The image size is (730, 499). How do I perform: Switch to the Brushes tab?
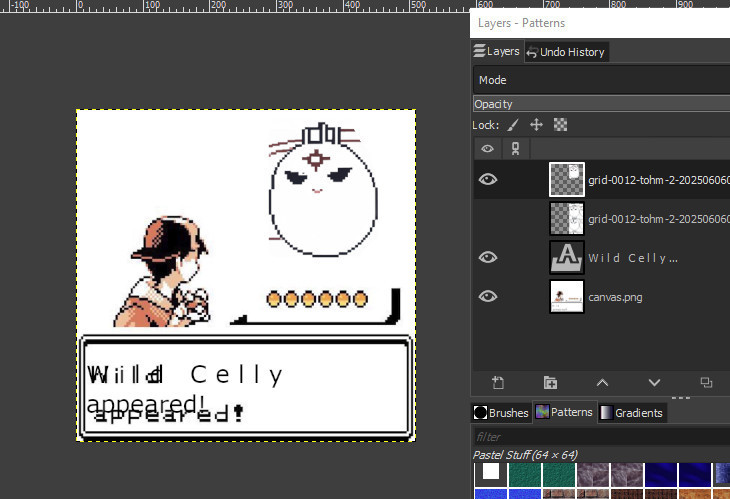pos(501,413)
